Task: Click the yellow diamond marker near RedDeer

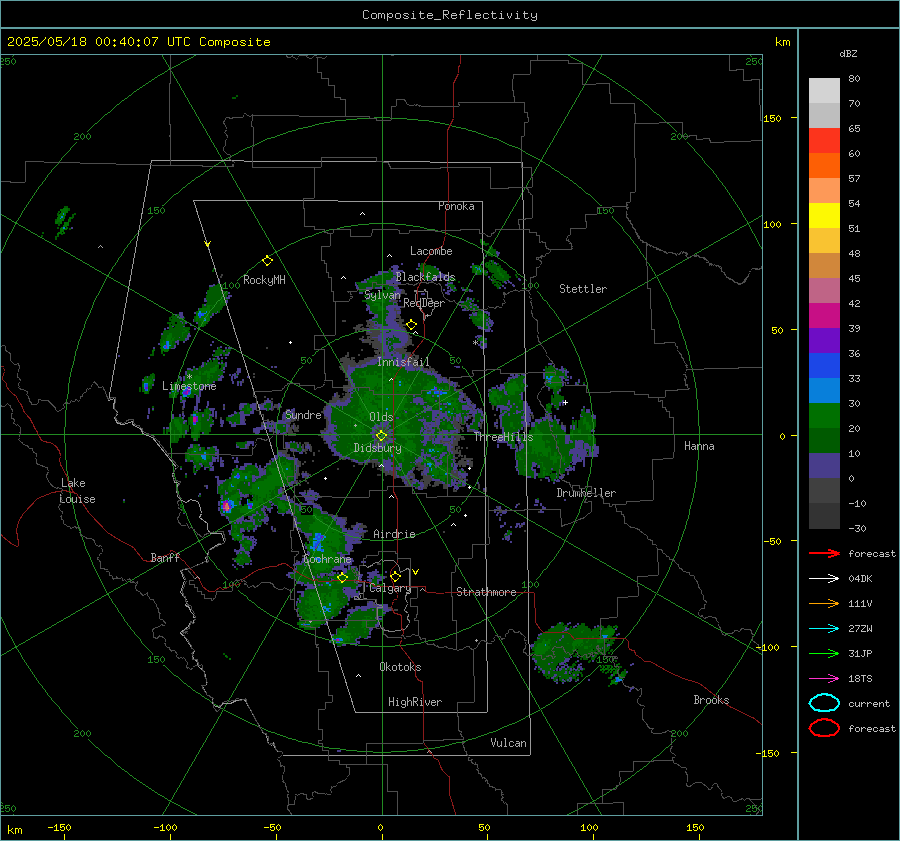Action: (x=411, y=325)
